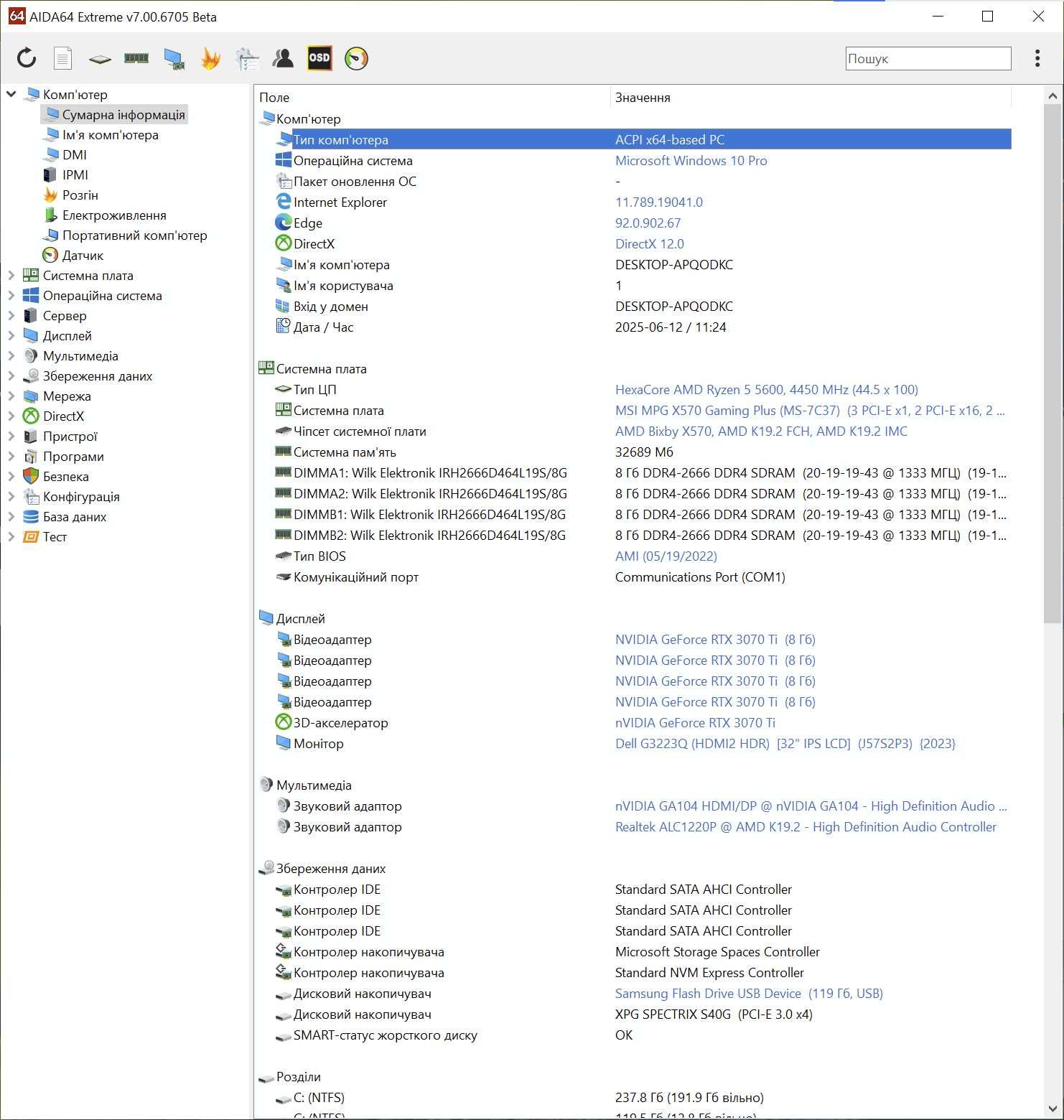The width and height of the screenshot is (1064, 1120).
Task: Open the user account toolbar icon
Action: [283, 58]
